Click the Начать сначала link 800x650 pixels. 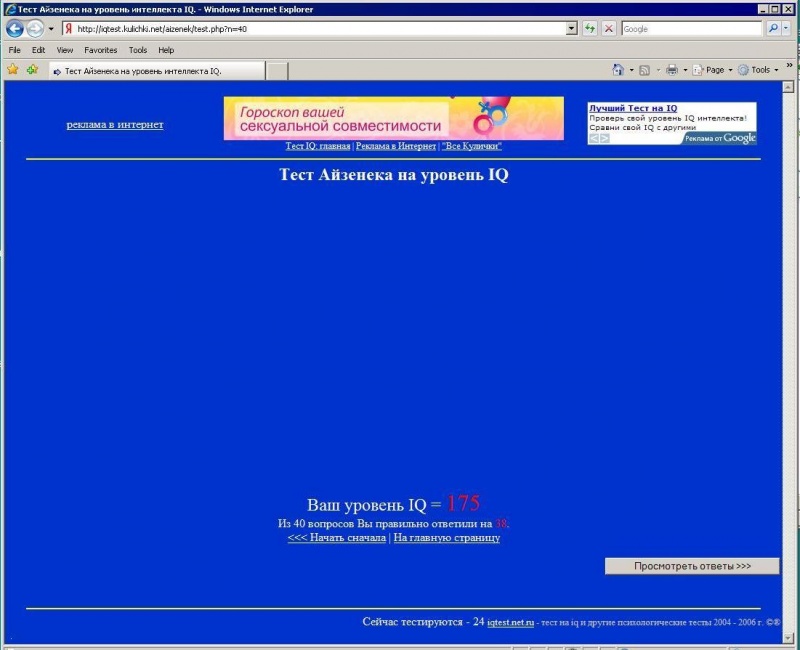pyautogui.click(x=337, y=538)
